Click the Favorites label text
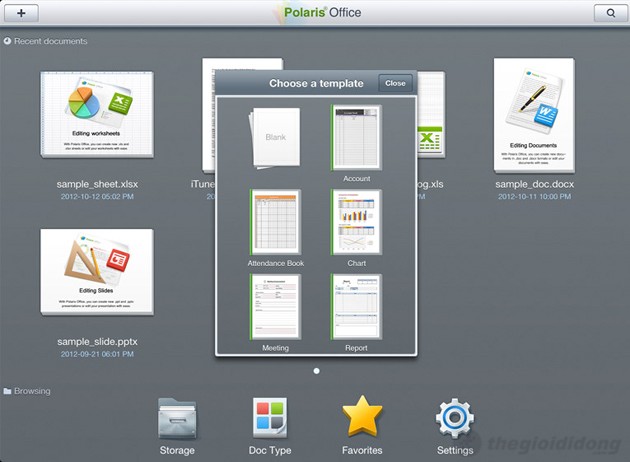Viewport: 630px width, 462px height. pyautogui.click(x=362, y=450)
